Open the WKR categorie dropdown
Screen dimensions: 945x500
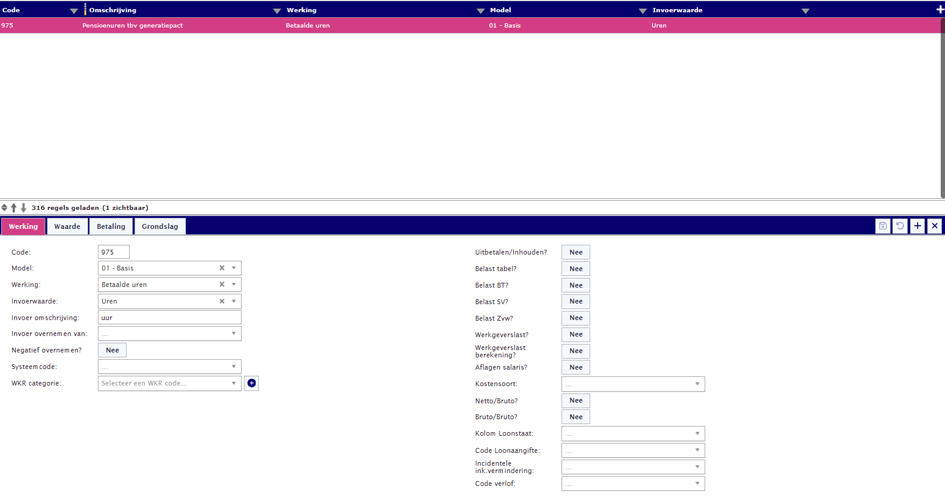click(x=169, y=383)
